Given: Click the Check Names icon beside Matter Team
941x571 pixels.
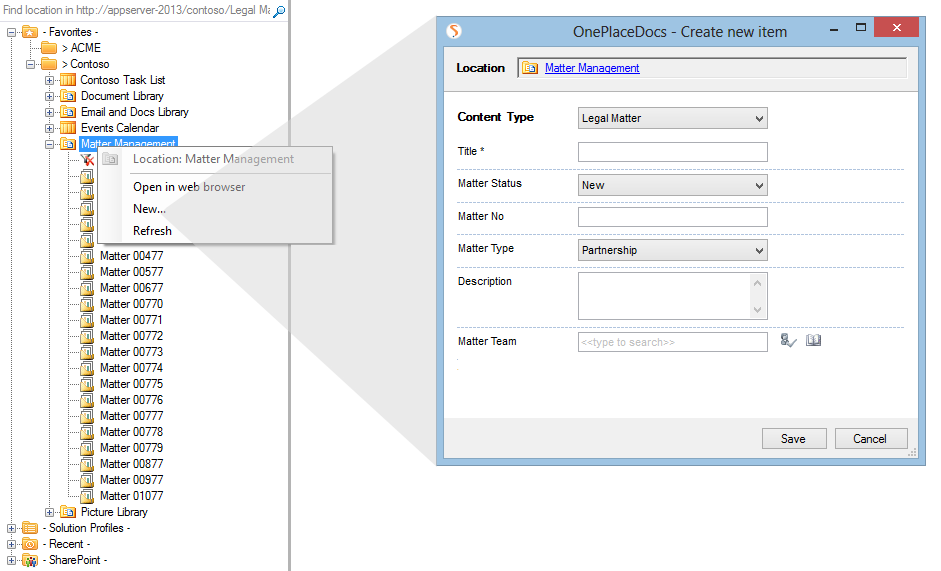Looking at the screenshot, I should coord(788,341).
